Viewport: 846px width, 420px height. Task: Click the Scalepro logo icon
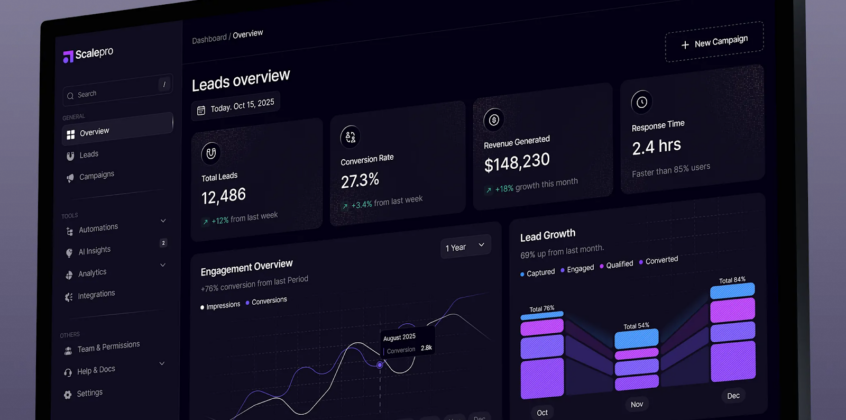[x=68, y=57]
